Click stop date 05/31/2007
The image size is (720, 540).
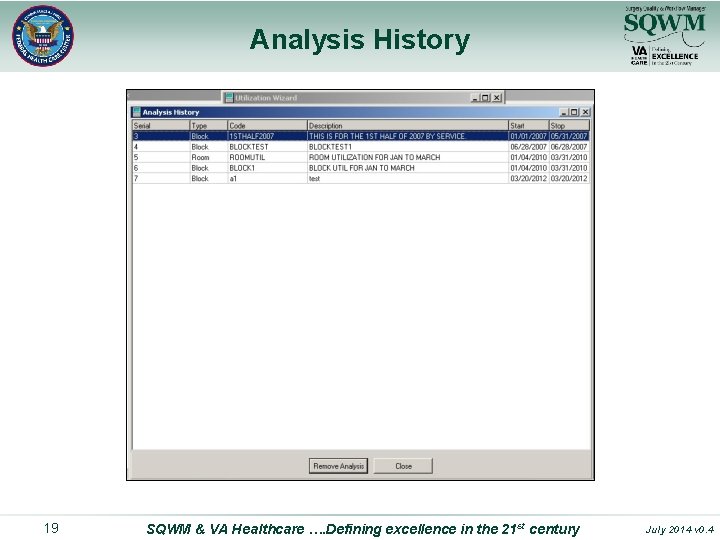click(569, 136)
